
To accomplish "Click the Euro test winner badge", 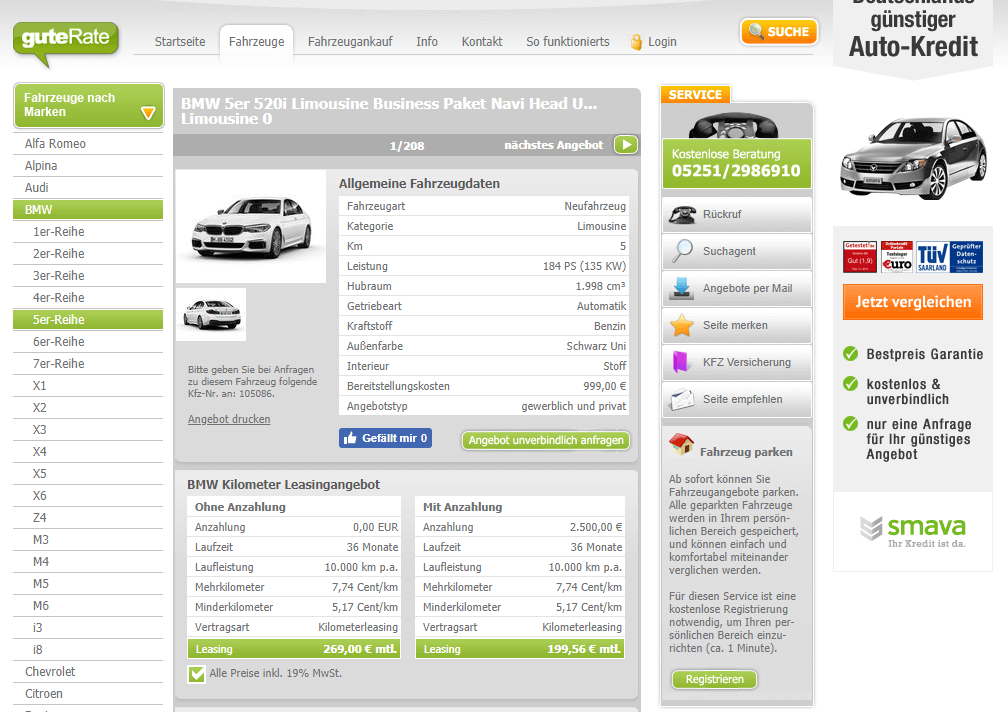I will [897, 256].
